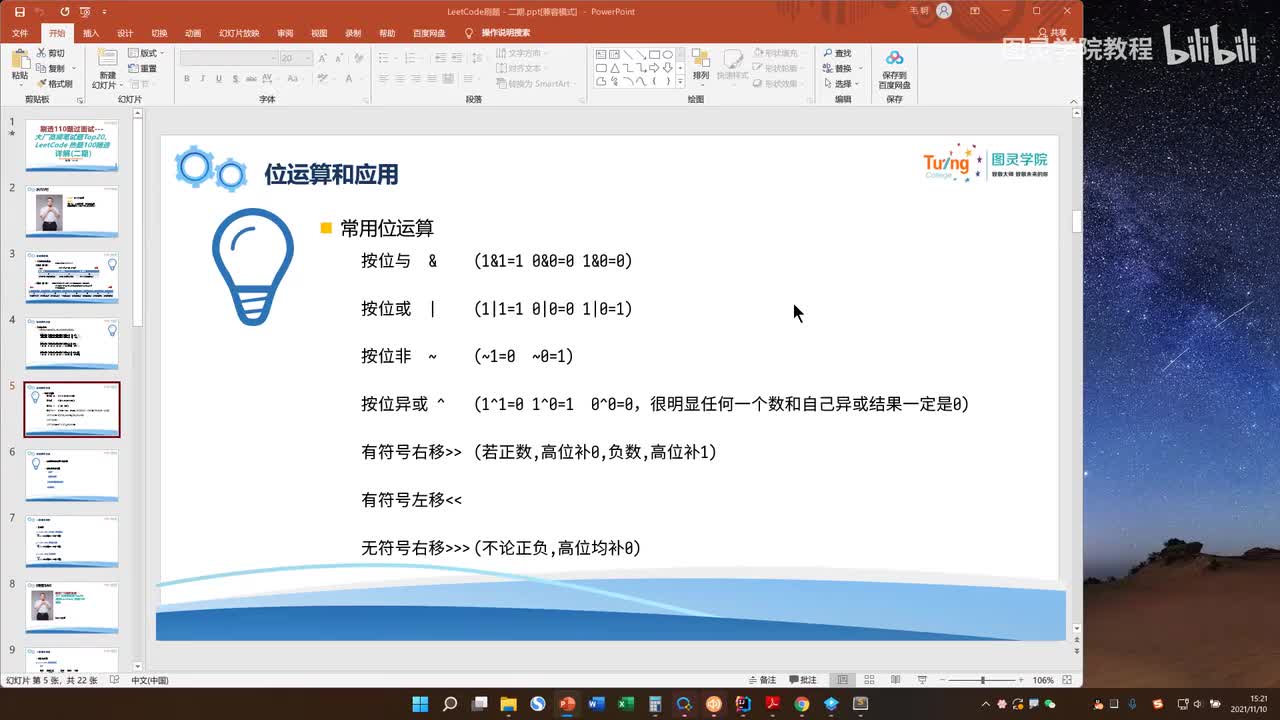Viewport: 1280px width, 720px height.
Task: Select the right arrow shape in gallery
Action: pyautogui.click(x=654, y=68)
